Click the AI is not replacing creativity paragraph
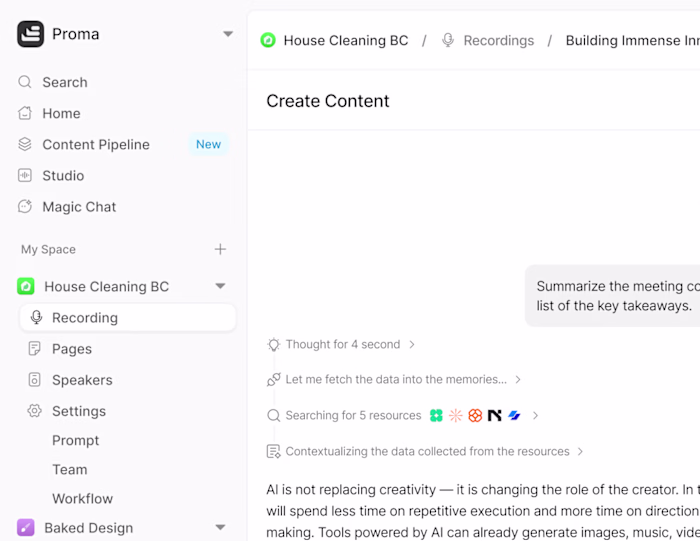Image resolution: width=700 pixels, height=541 pixels. (483, 511)
